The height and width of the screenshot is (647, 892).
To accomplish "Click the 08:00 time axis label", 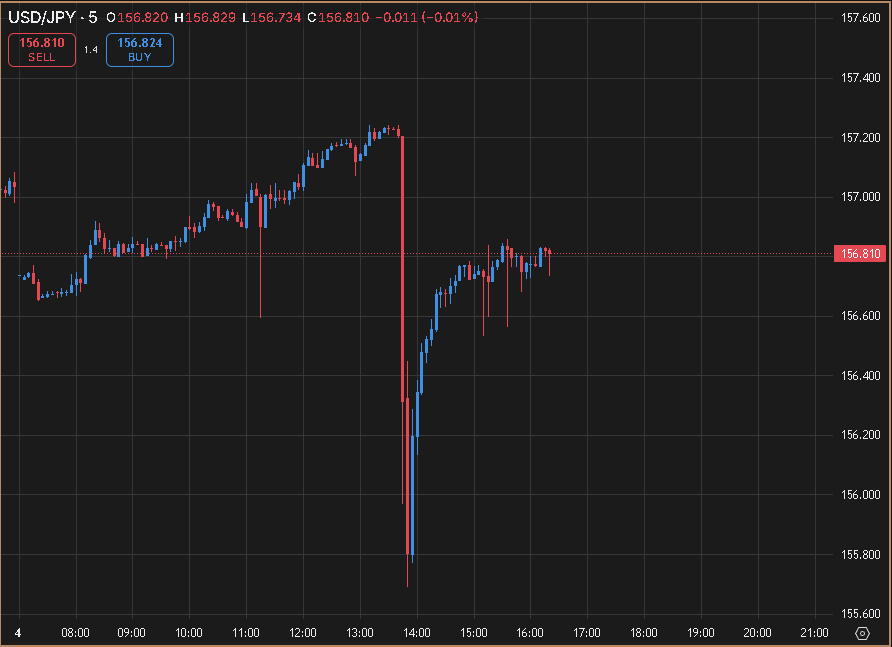I will click(x=75, y=633).
